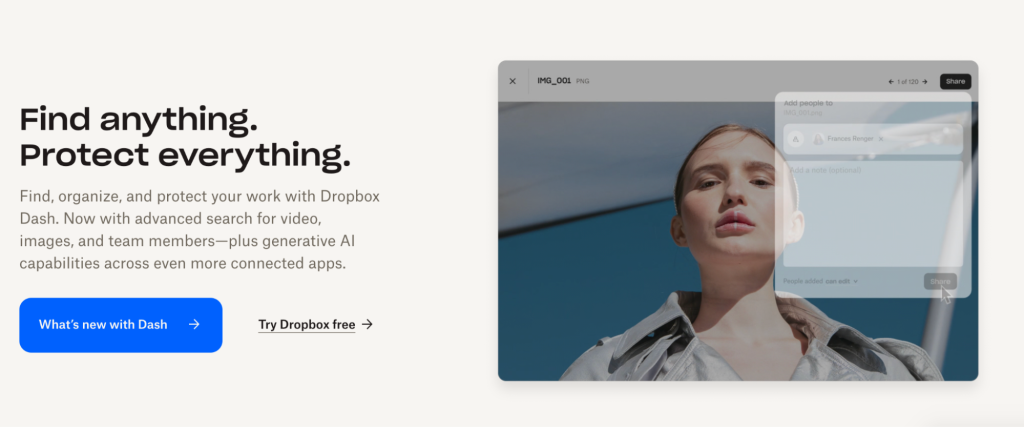Click the "Find anything. Protect everything." headline
Viewport: 1024px width, 427px height.
click(185, 138)
